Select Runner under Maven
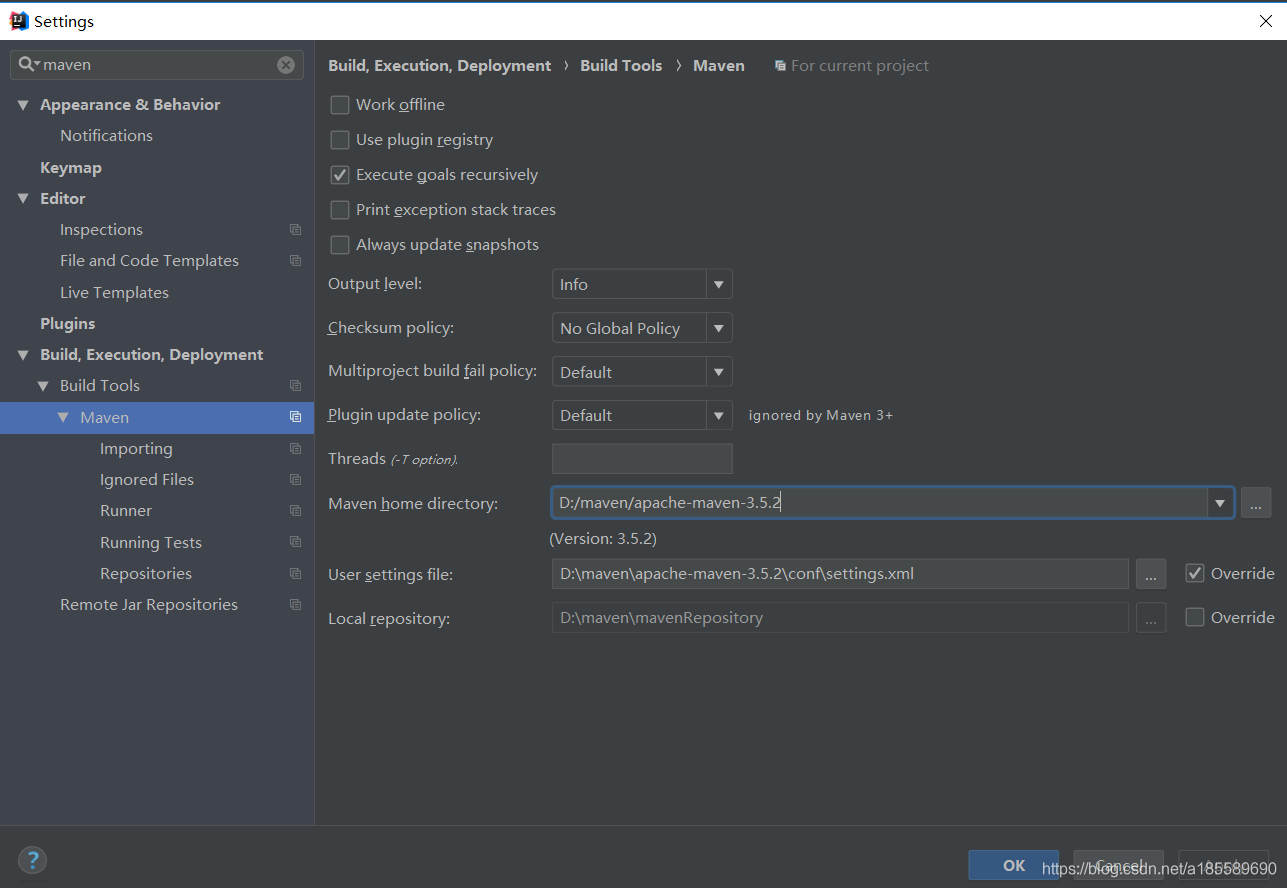This screenshot has height=888, width=1287. (126, 511)
